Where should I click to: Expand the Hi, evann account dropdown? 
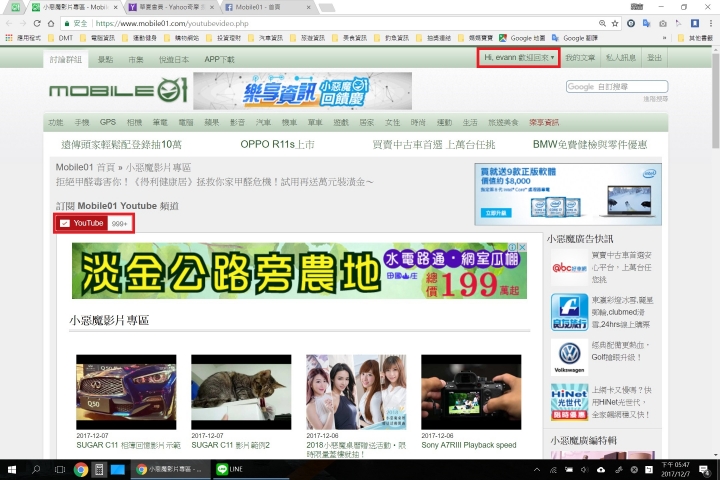point(519,58)
